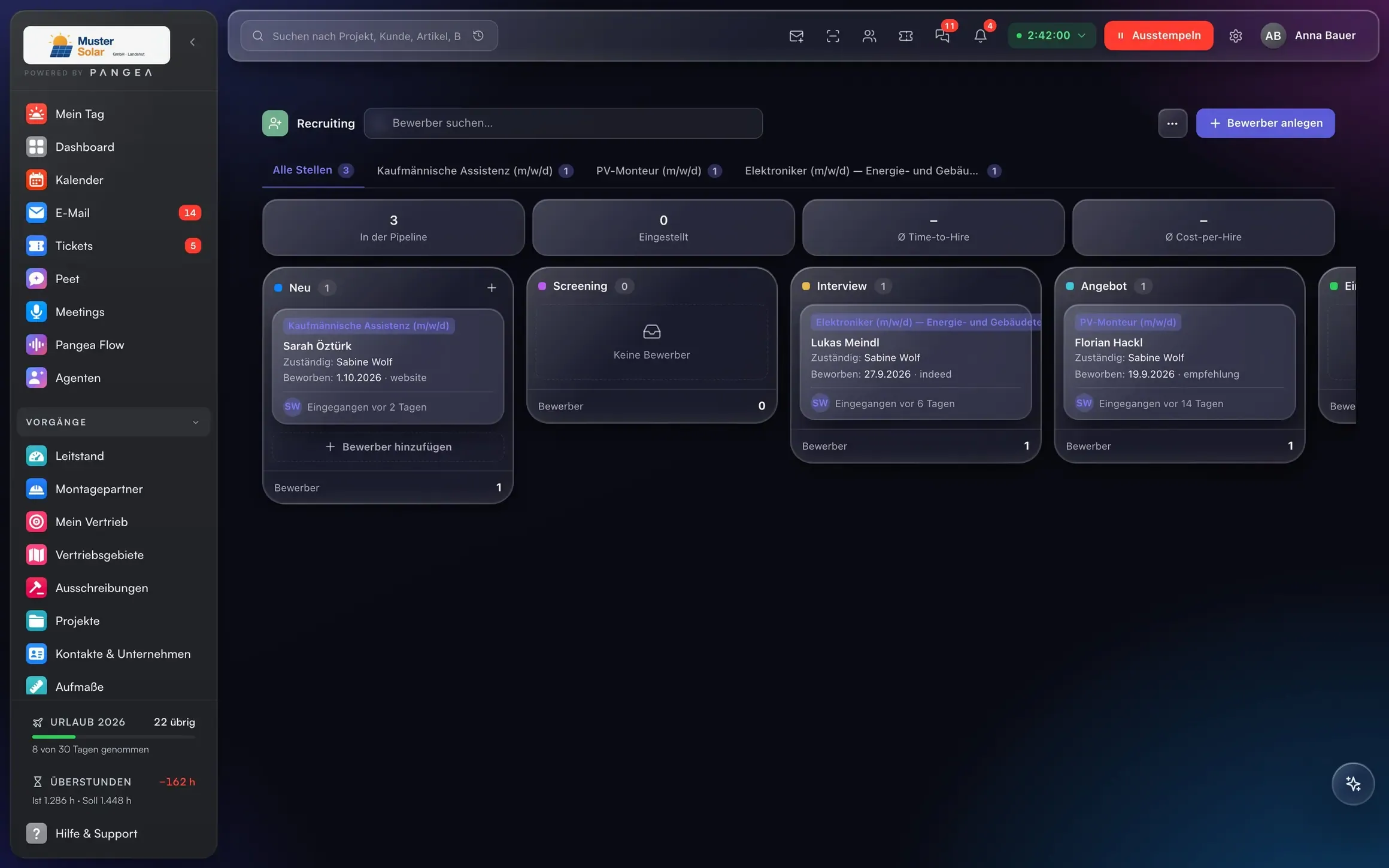
Task: Click plus icon in Neu column header
Action: [492, 288]
